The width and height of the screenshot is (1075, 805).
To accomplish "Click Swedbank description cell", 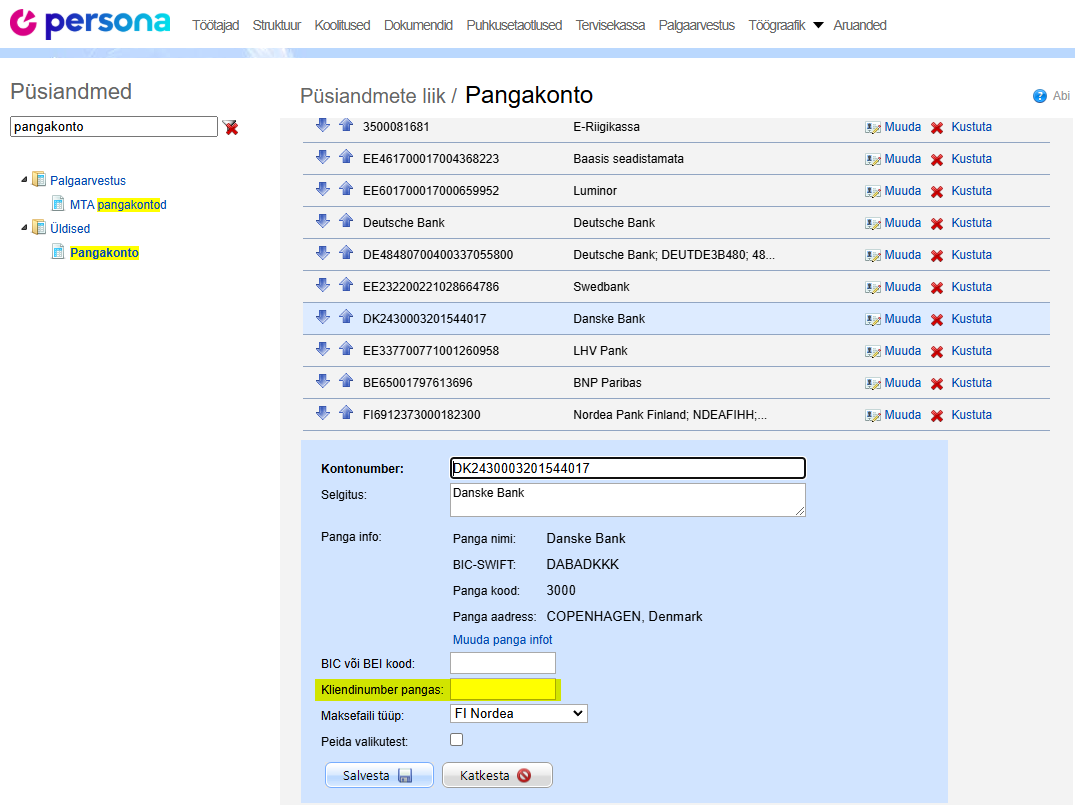I will 601,287.
